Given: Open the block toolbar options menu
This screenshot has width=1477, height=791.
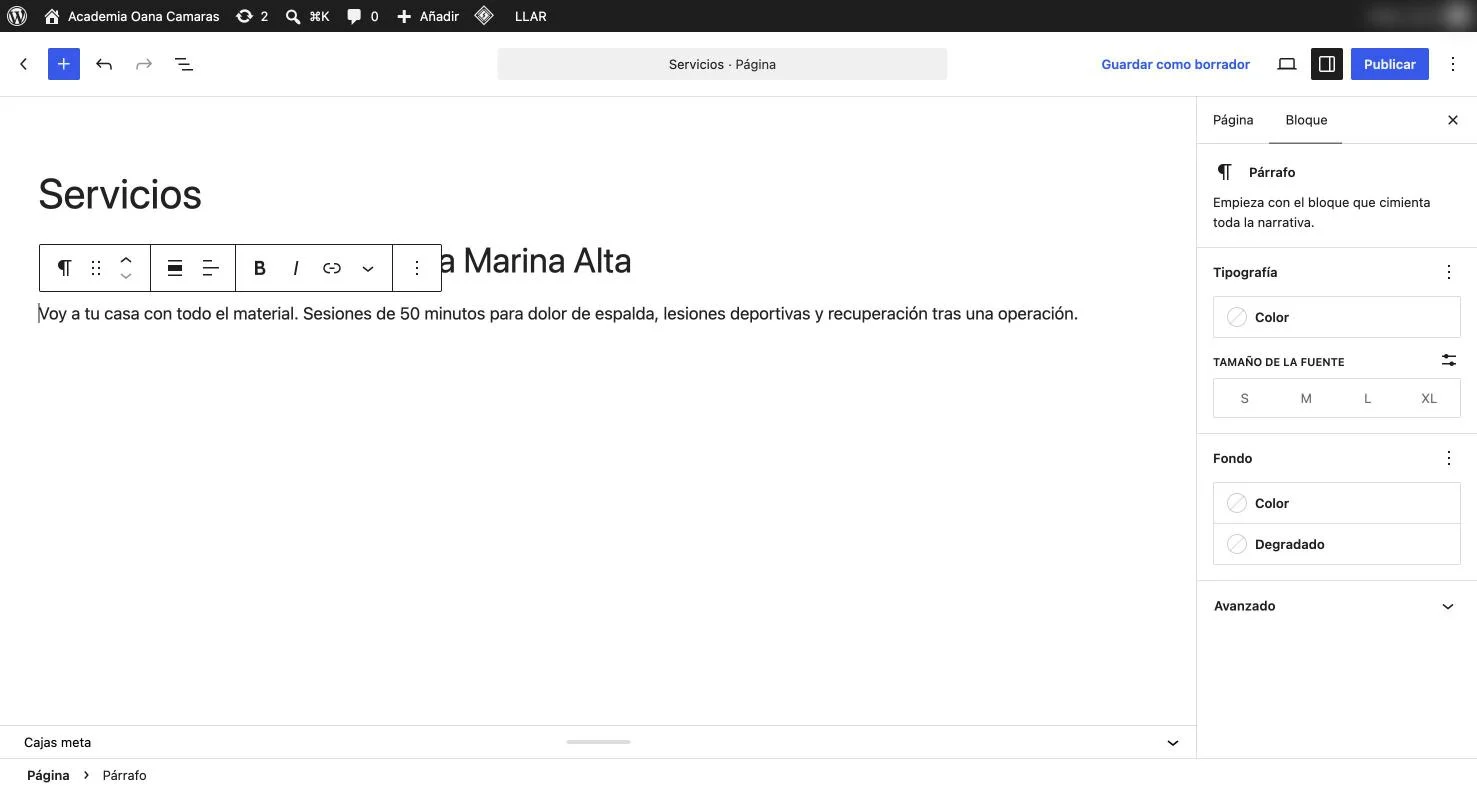Looking at the screenshot, I should point(417,268).
